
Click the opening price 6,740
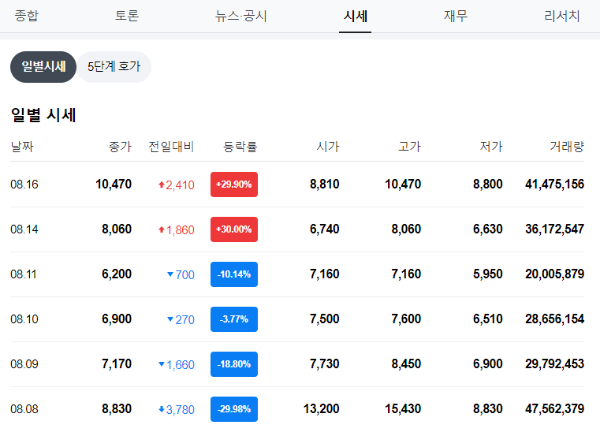[324, 229]
